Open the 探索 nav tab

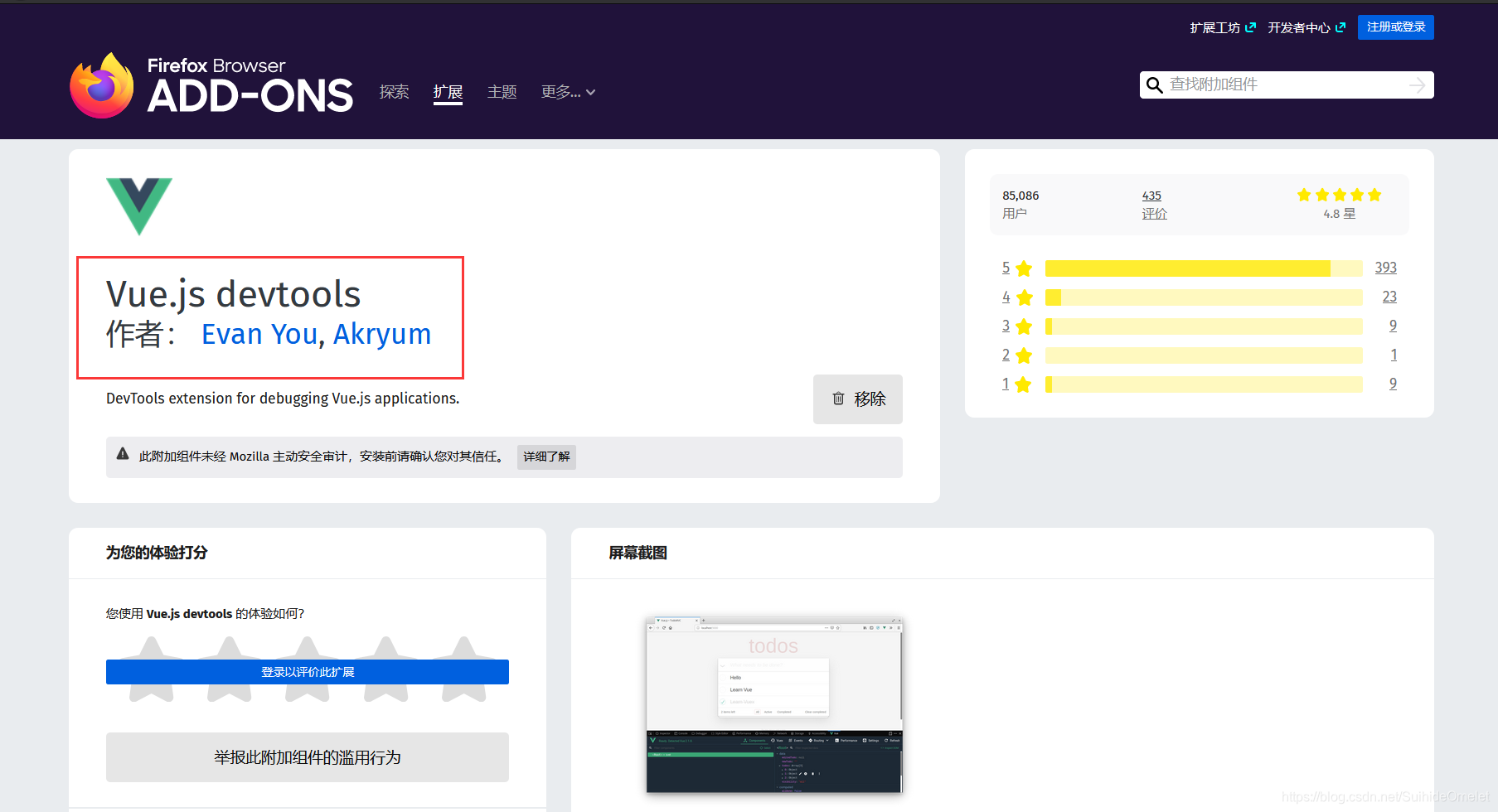[395, 92]
